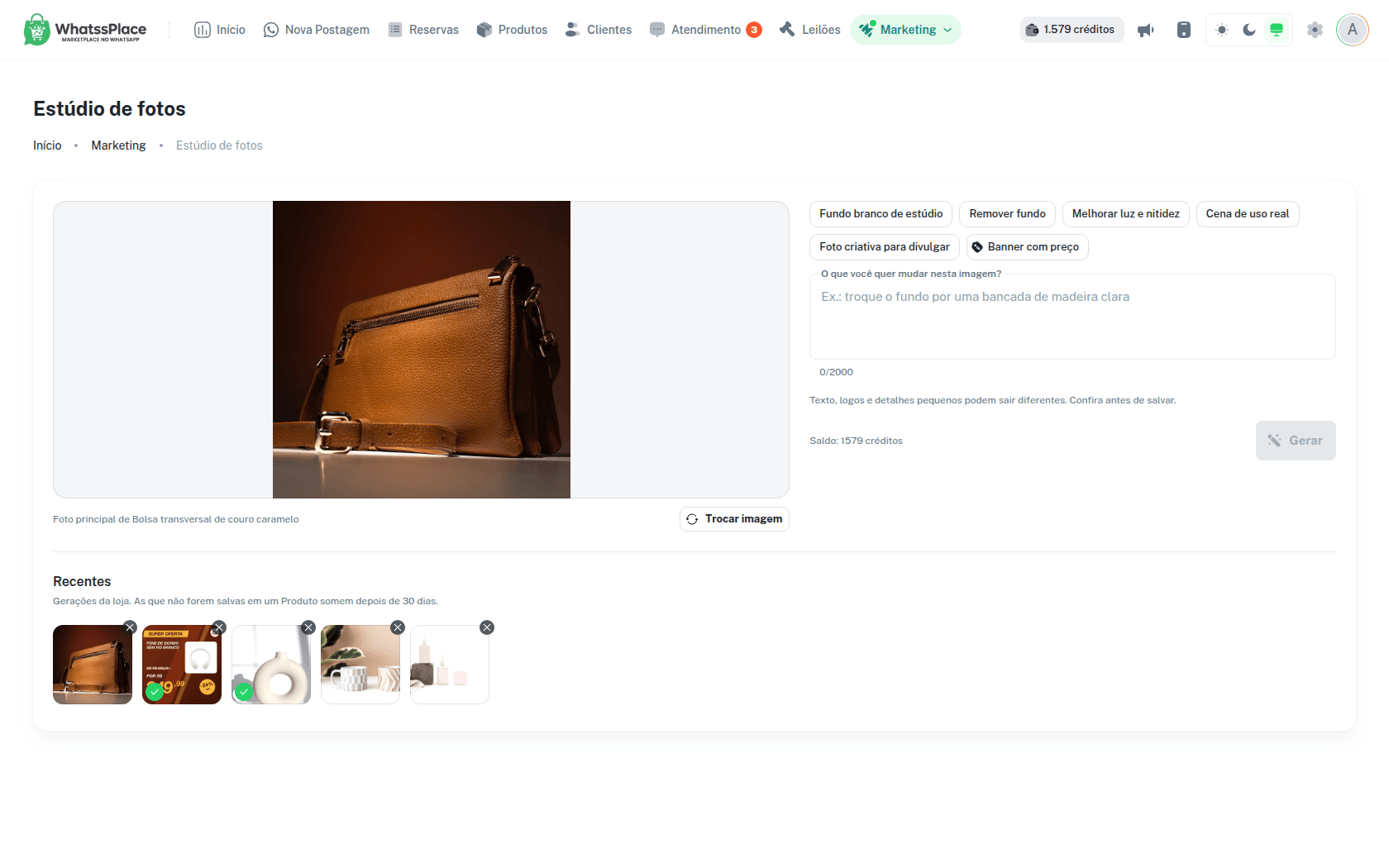Open the Produtos menu item
The image size is (1389, 868).
512,30
